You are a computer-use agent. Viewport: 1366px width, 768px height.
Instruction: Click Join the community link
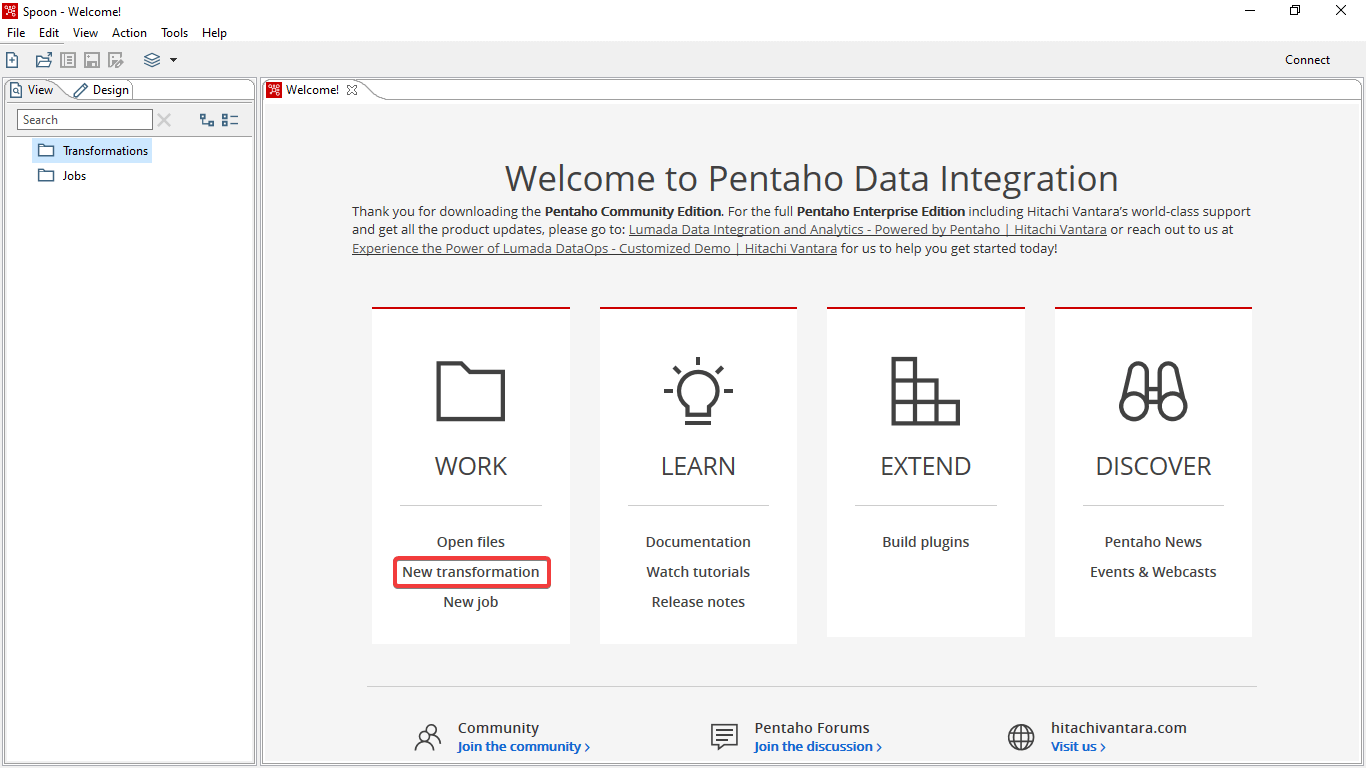click(524, 747)
